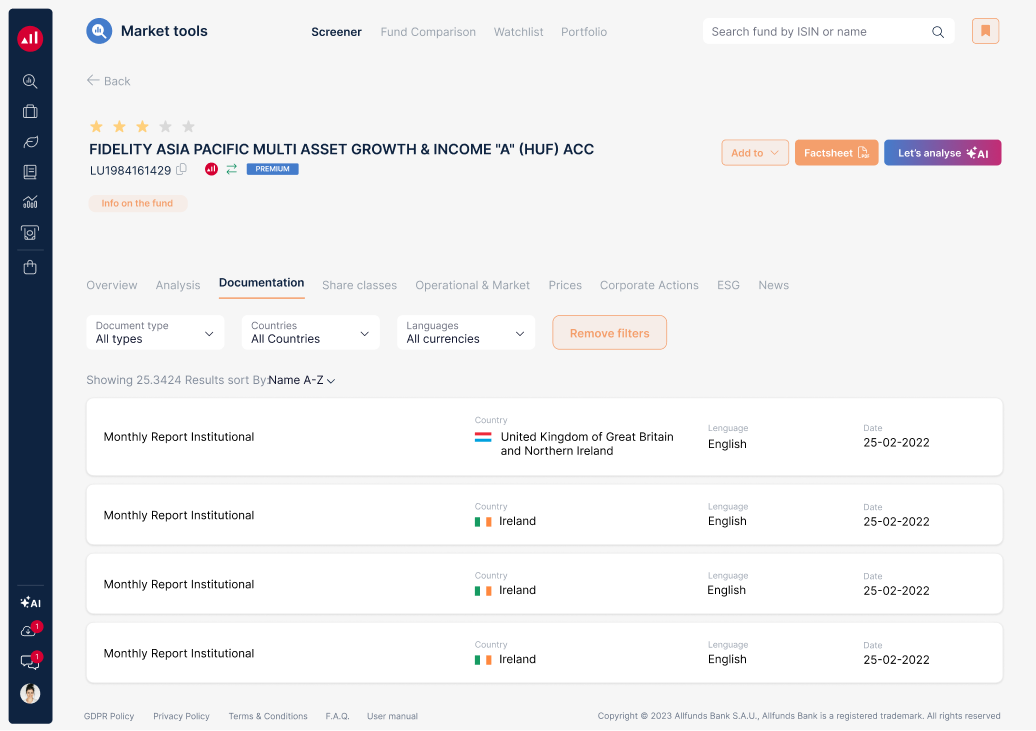Image resolution: width=1036 pixels, height=731 pixels.
Task: Open Fund Comparison nav item
Action: point(428,32)
